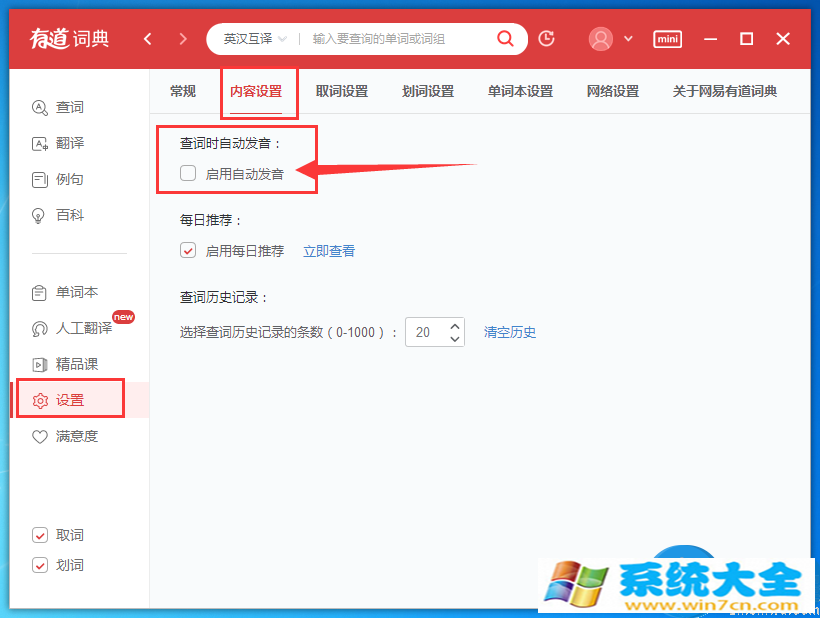Expand account menu arrow beside avatar
820x618 pixels.
pyautogui.click(x=628, y=39)
